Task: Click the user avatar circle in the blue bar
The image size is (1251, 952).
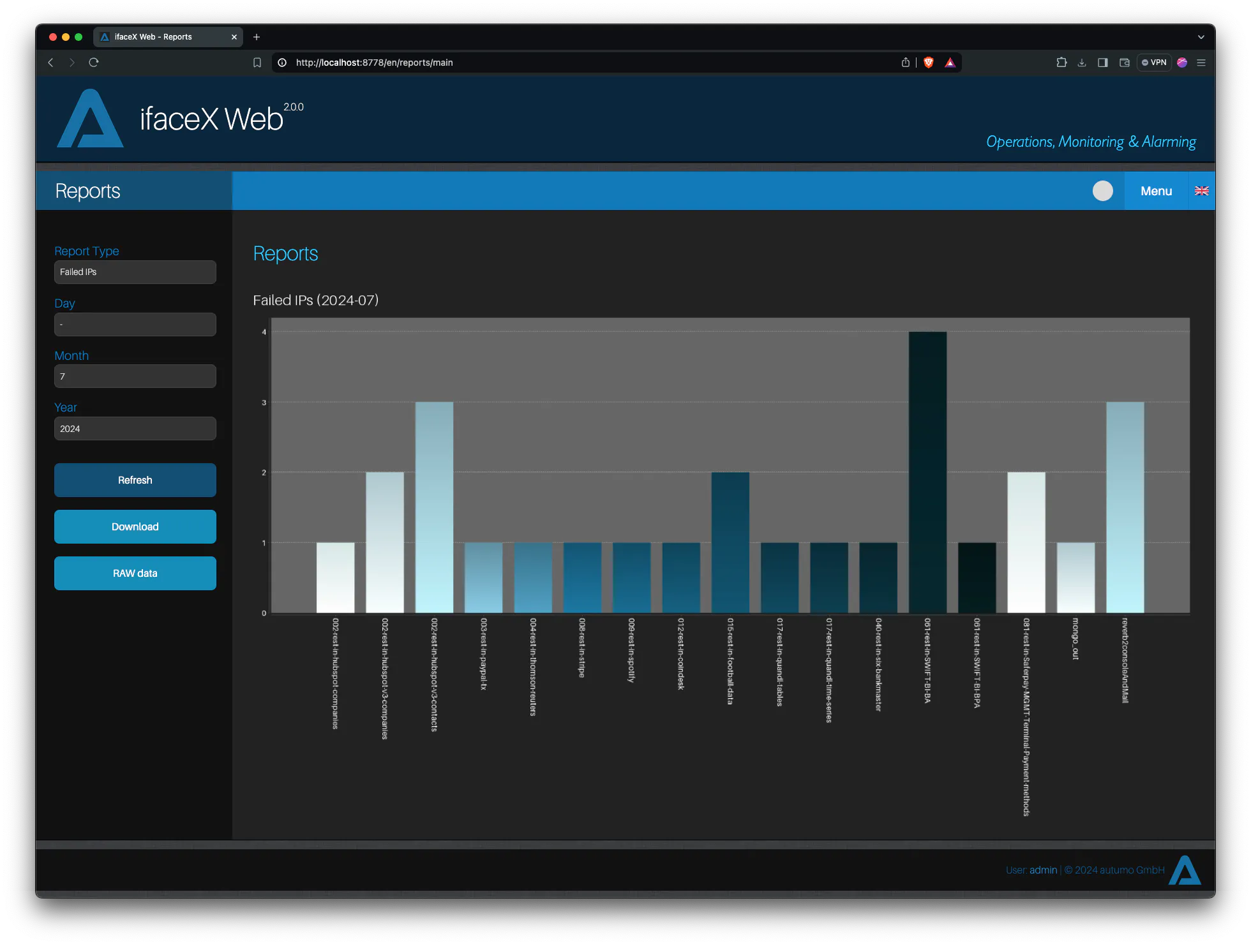Action: pos(1102,191)
